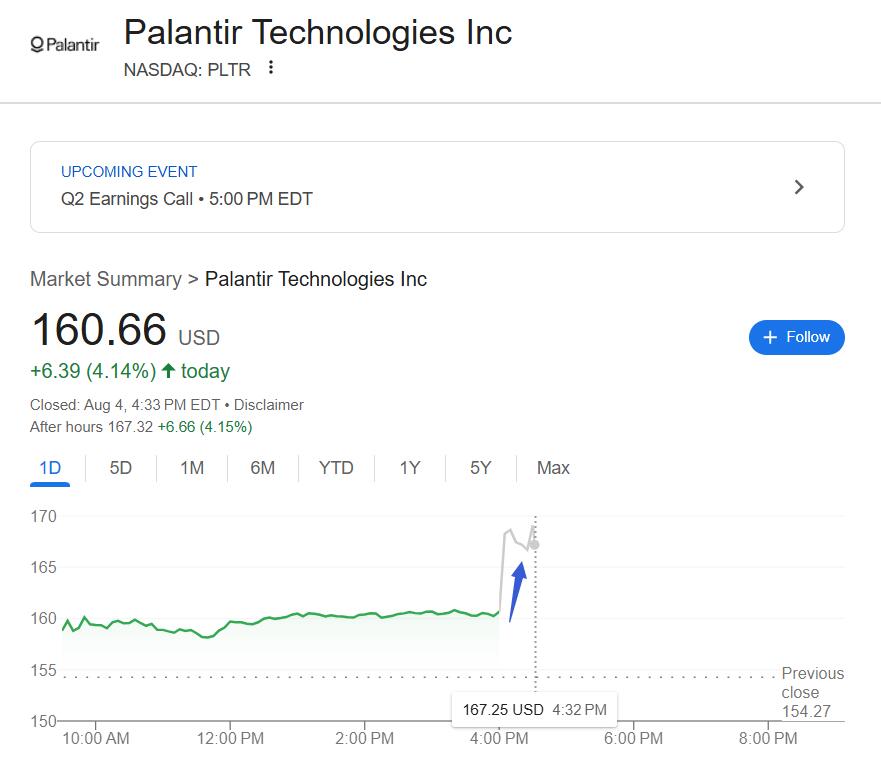881x758 pixels.
Task: View the 1Y chart range
Action: [410, 468]
